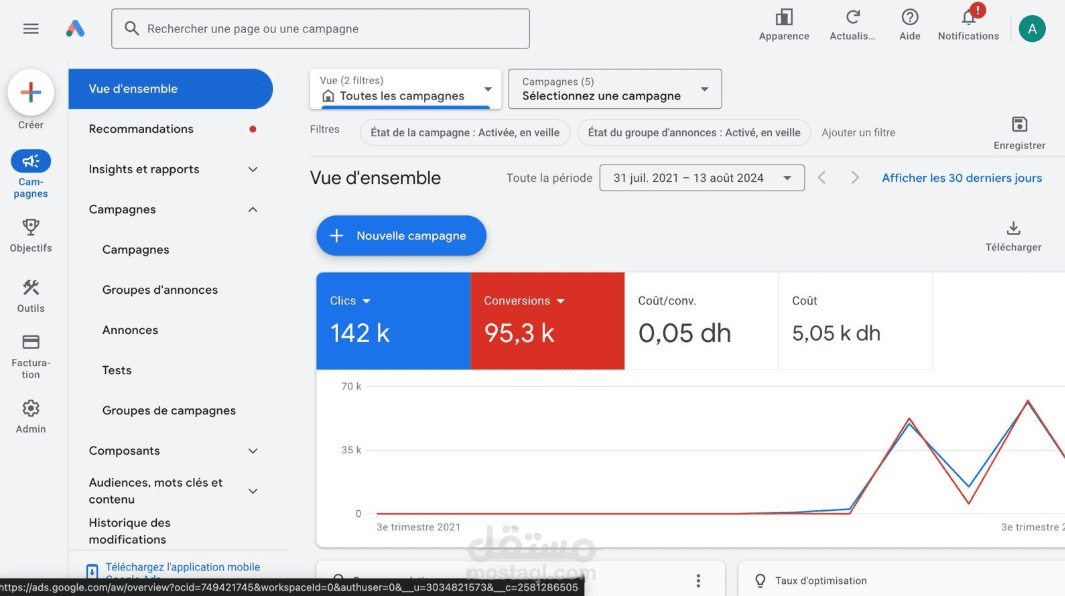The height and width of the screenshot is (596, 1065).
Task: Open Groupes d'annonces
Action: tap(160, 290)
